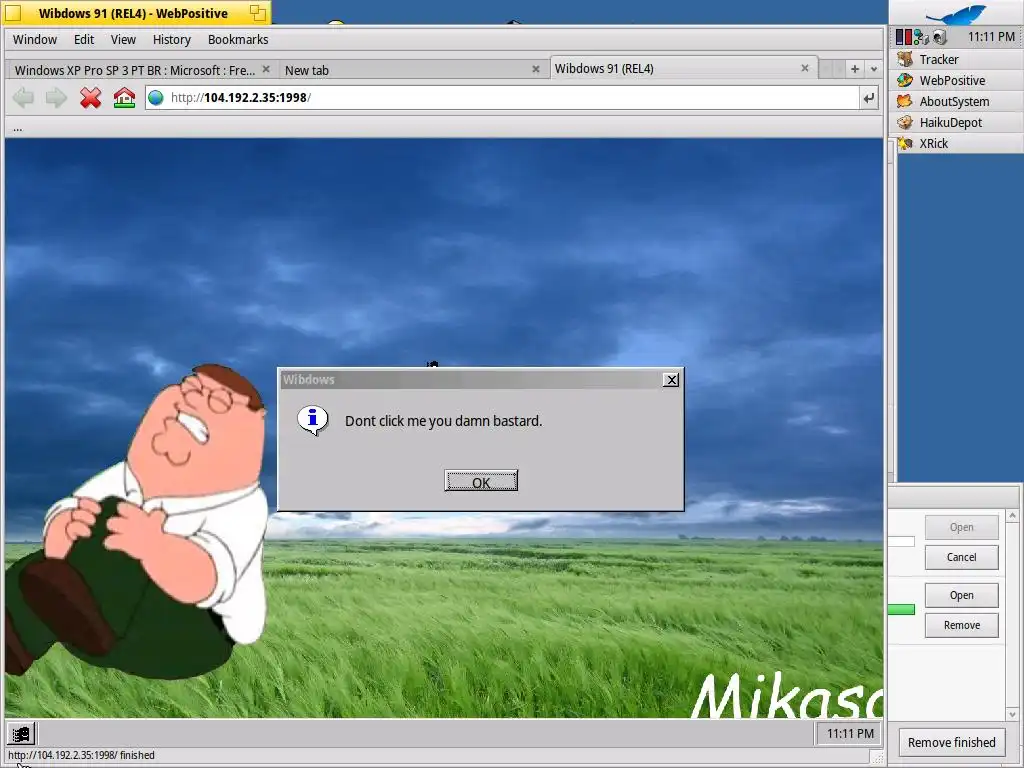Click the Wibdows taskbar clock 11:11 PM

850,733
